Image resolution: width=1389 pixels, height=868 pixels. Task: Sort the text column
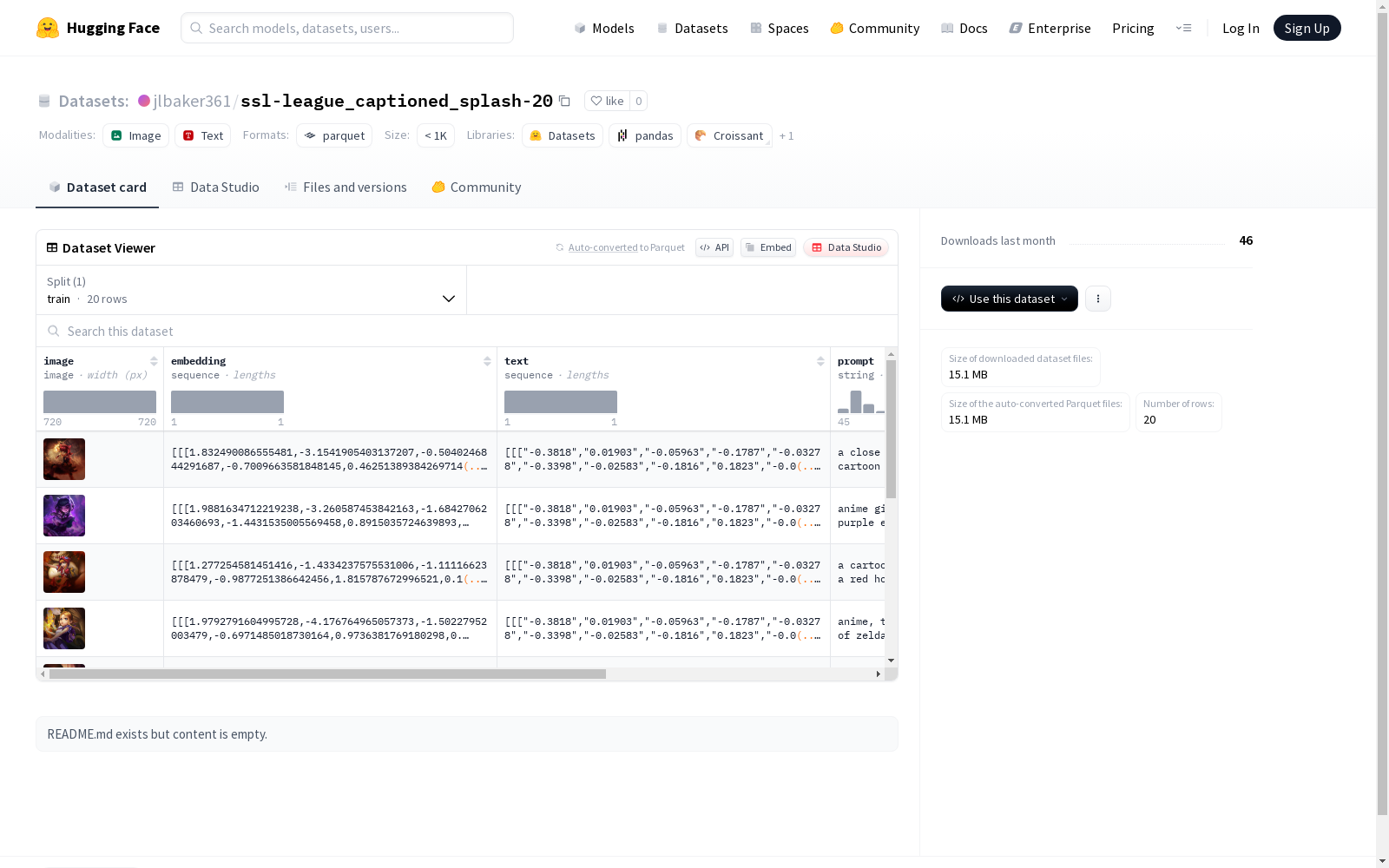820,361
